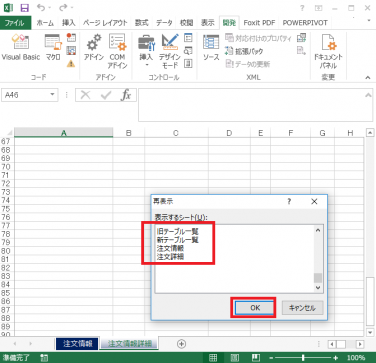Click the キャンセル button in dialog
The height and width of the screenshot is (363, 376).
(x=302, y=308)
